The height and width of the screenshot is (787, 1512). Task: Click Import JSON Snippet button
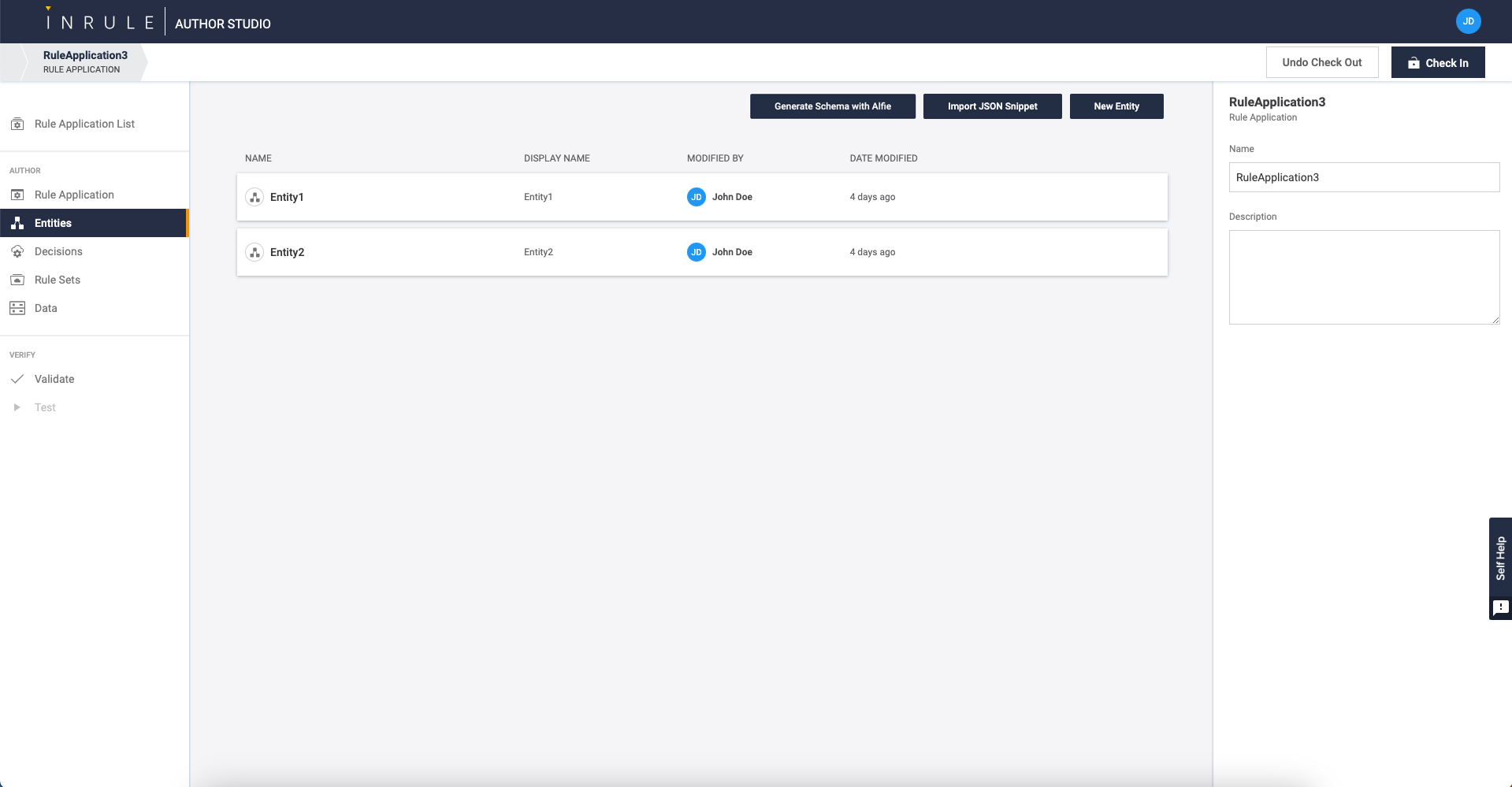pyautogui.click(x=993, y=106)
